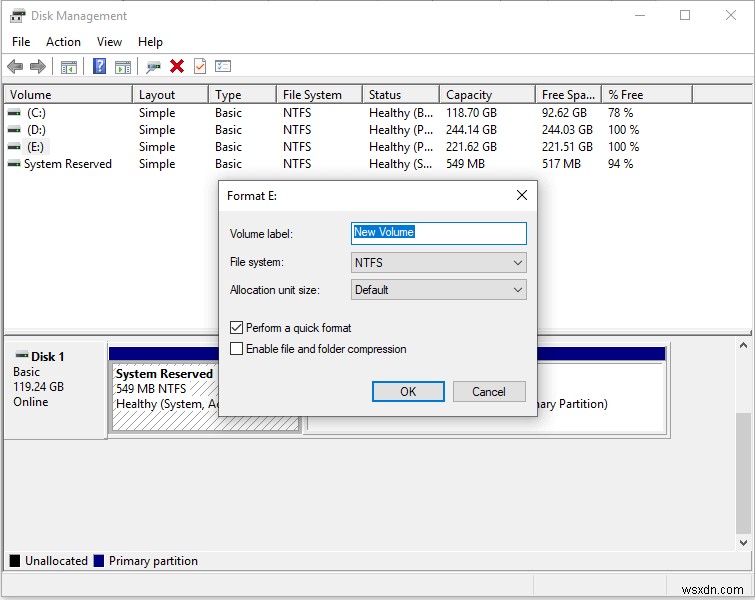Close the Format E: dialog

coord(521,195)
